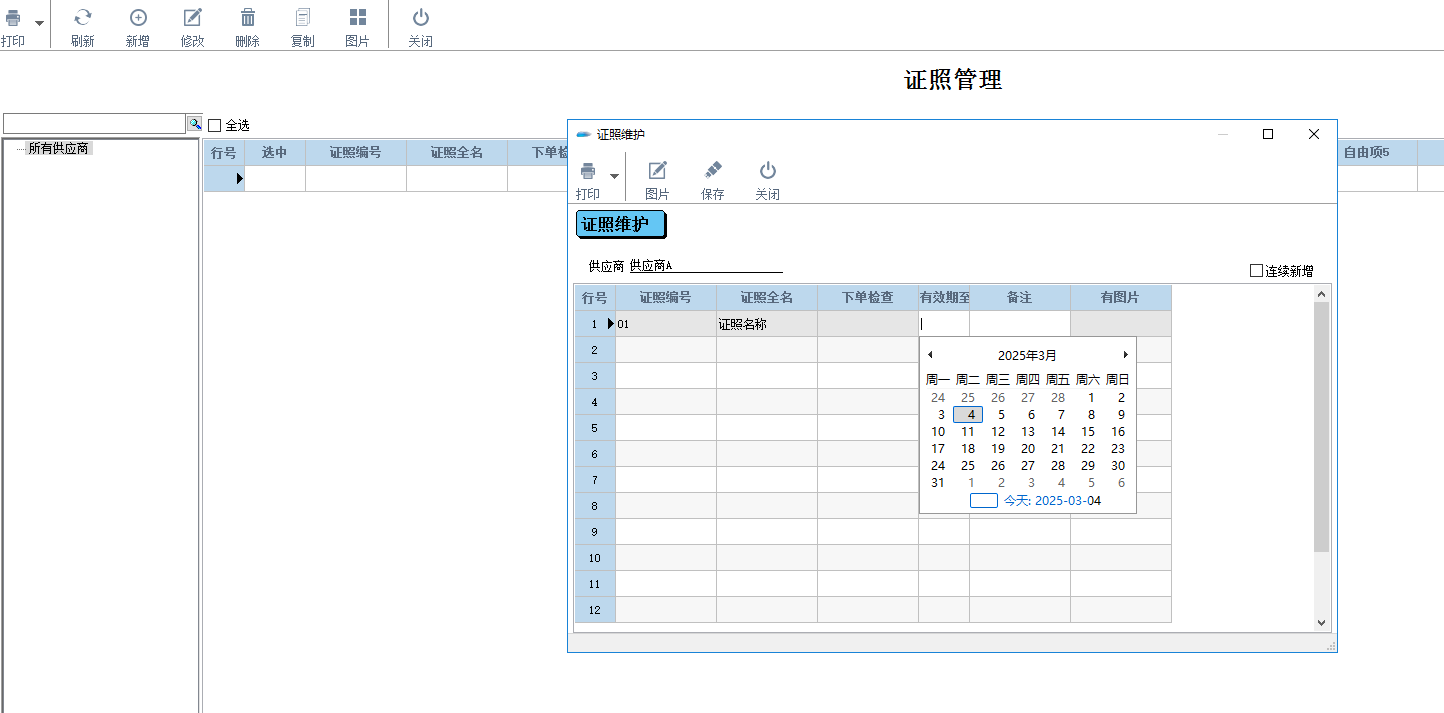Viewport: 1444px width, 713px height.
Task: Pick March 15 in the calendar
Action: [1088, 432]
